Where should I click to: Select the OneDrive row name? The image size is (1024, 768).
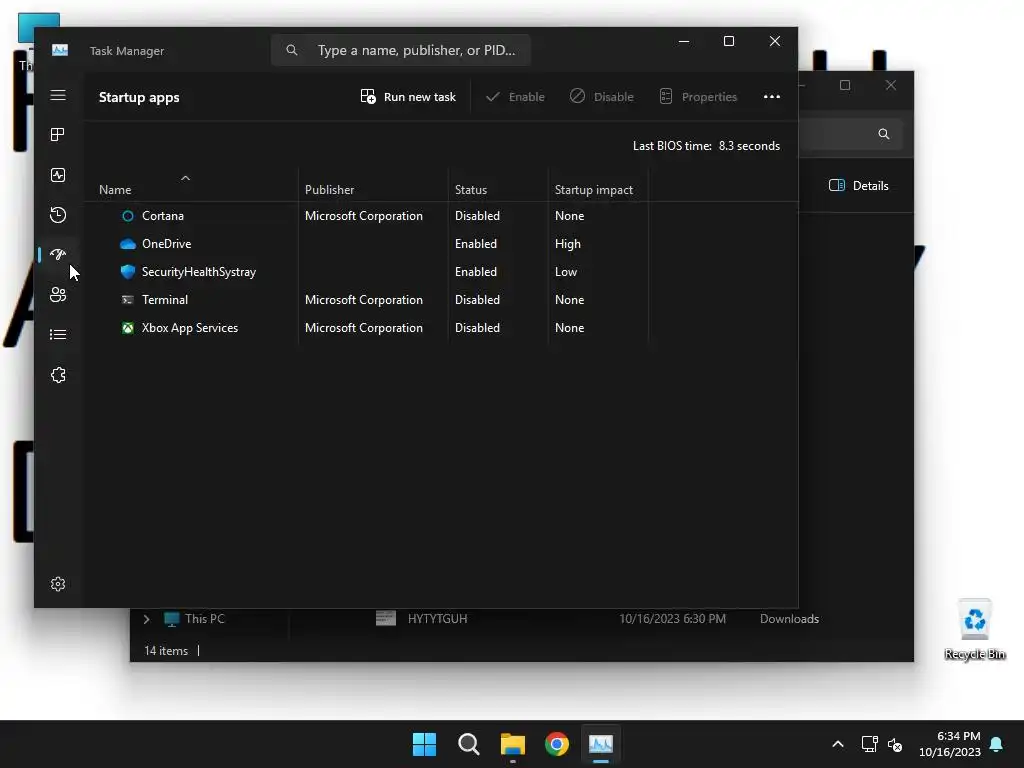(167, 244)
